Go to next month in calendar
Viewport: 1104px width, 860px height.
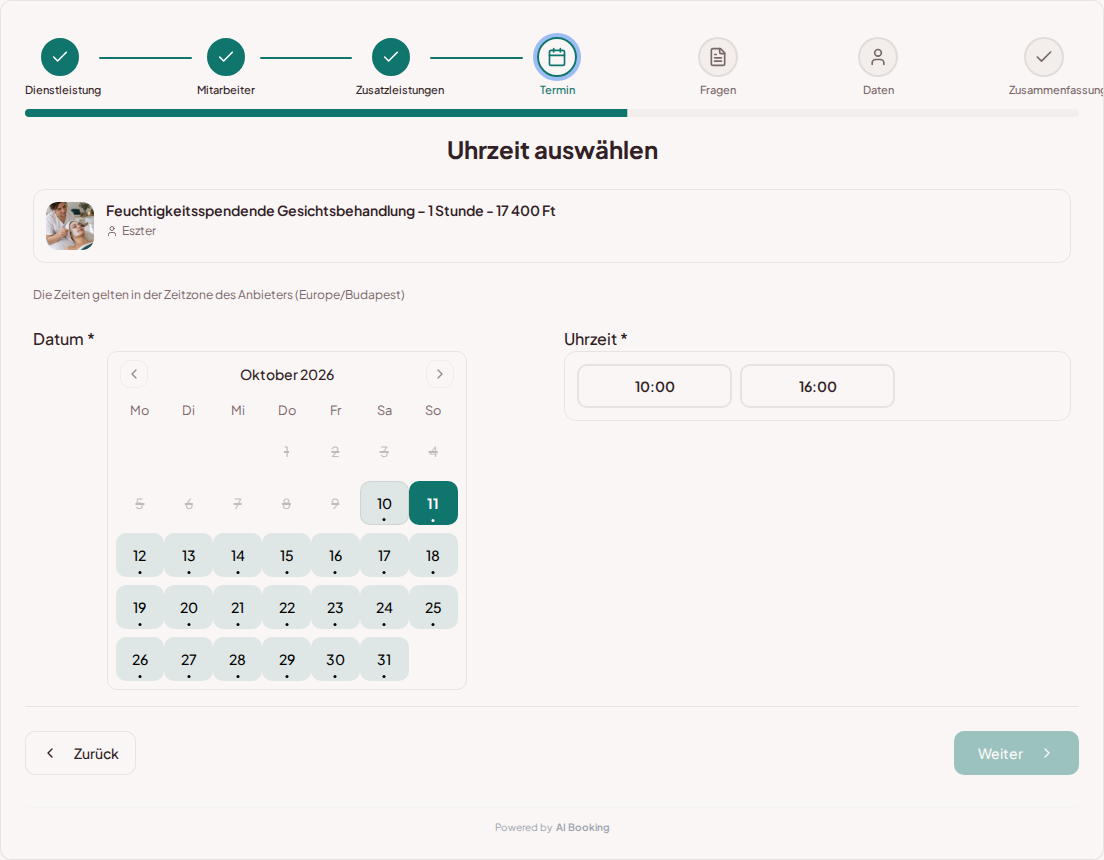(439, 374)
